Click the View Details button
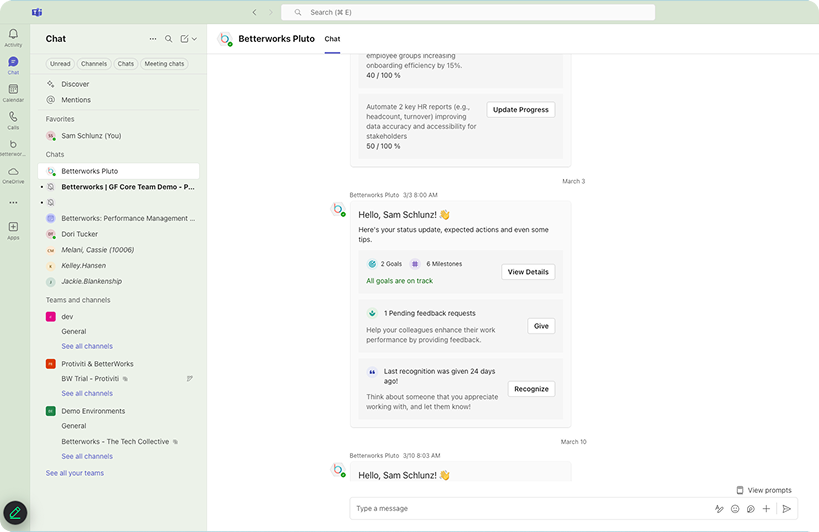This screenshot has height=532, width=819. pos(528,272)
